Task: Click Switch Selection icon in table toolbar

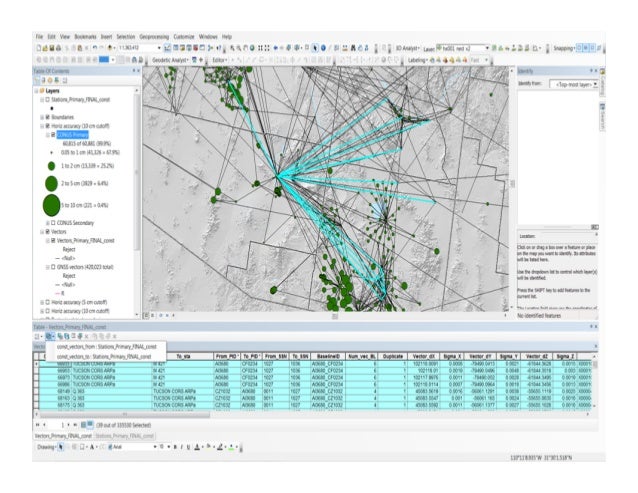Action: click(x=66, y=336)
